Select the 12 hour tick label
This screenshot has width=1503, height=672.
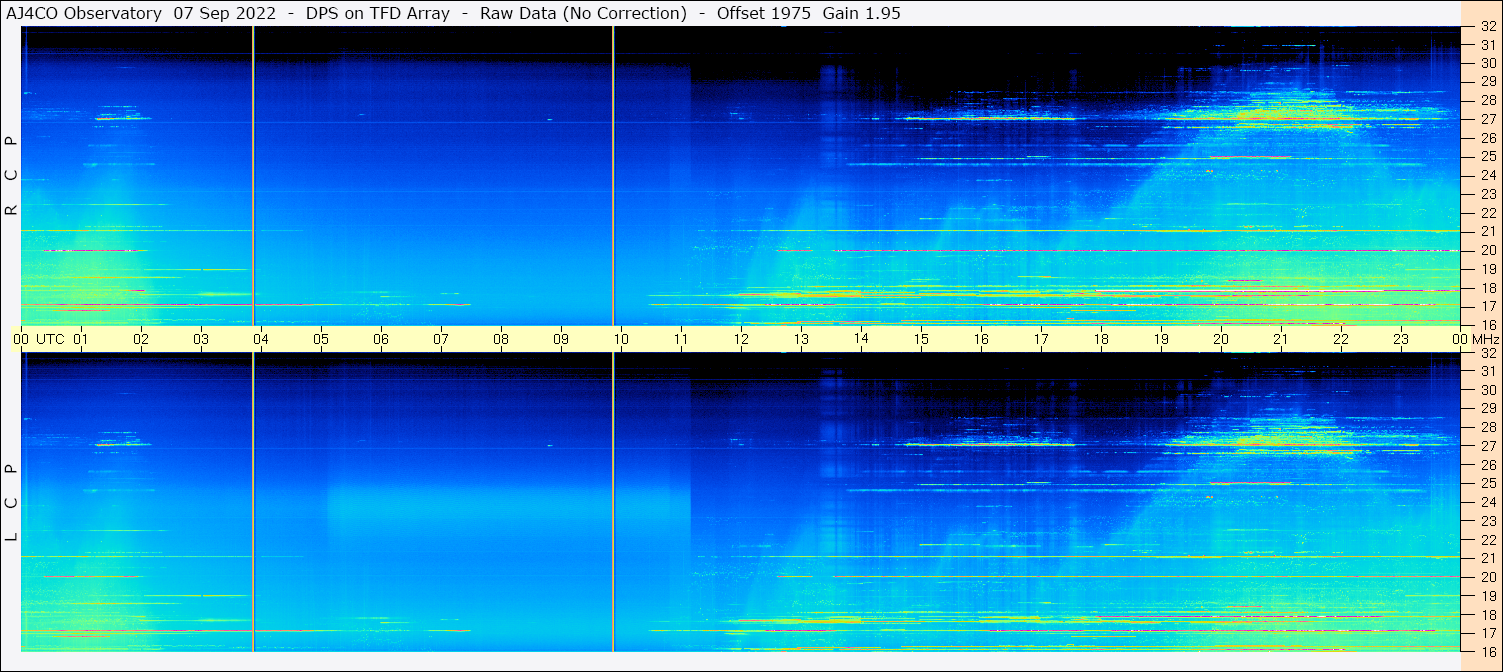pos(741,339)
